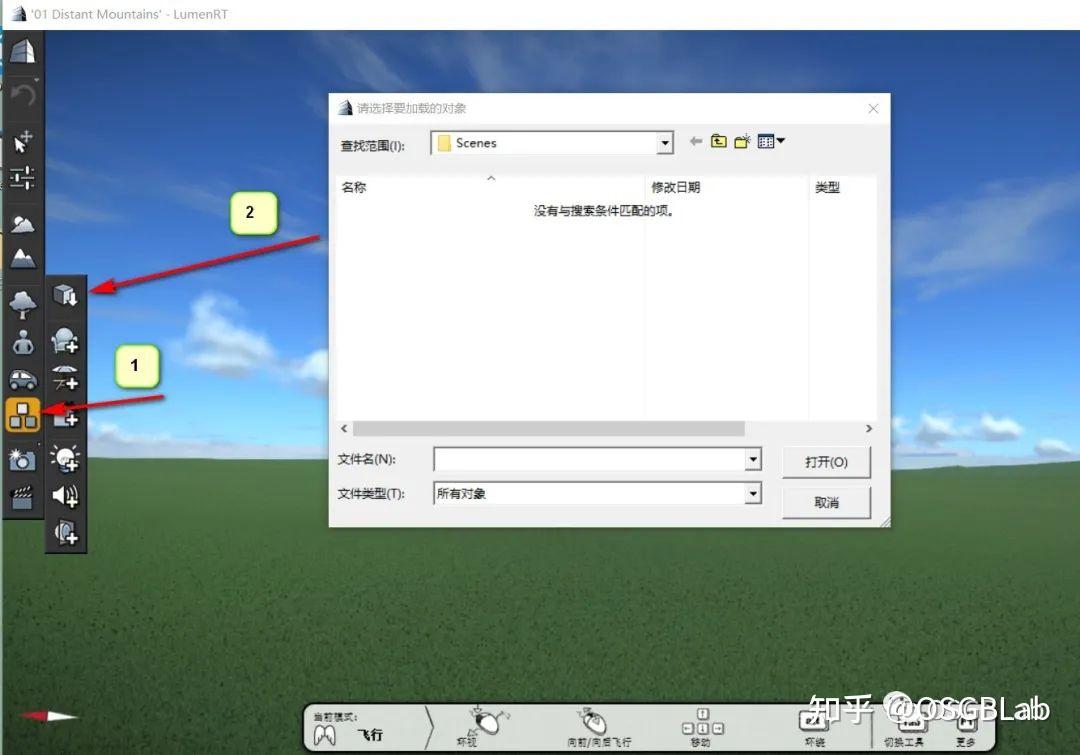Click the 取消 cancel button
The image size is (1080, 755).
click(826, 502)
